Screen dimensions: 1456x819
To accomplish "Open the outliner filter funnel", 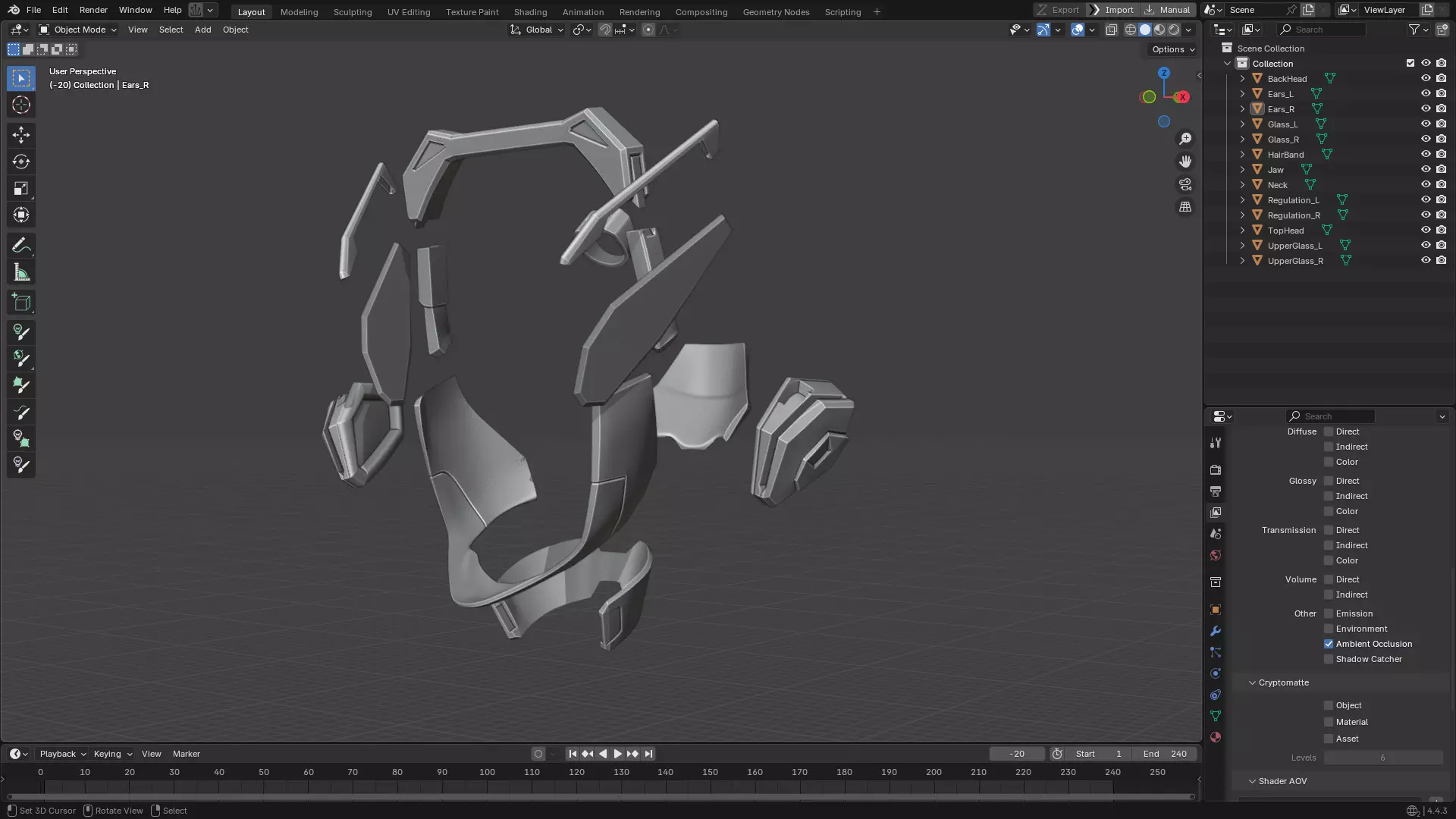I will tap(1414, 30).
